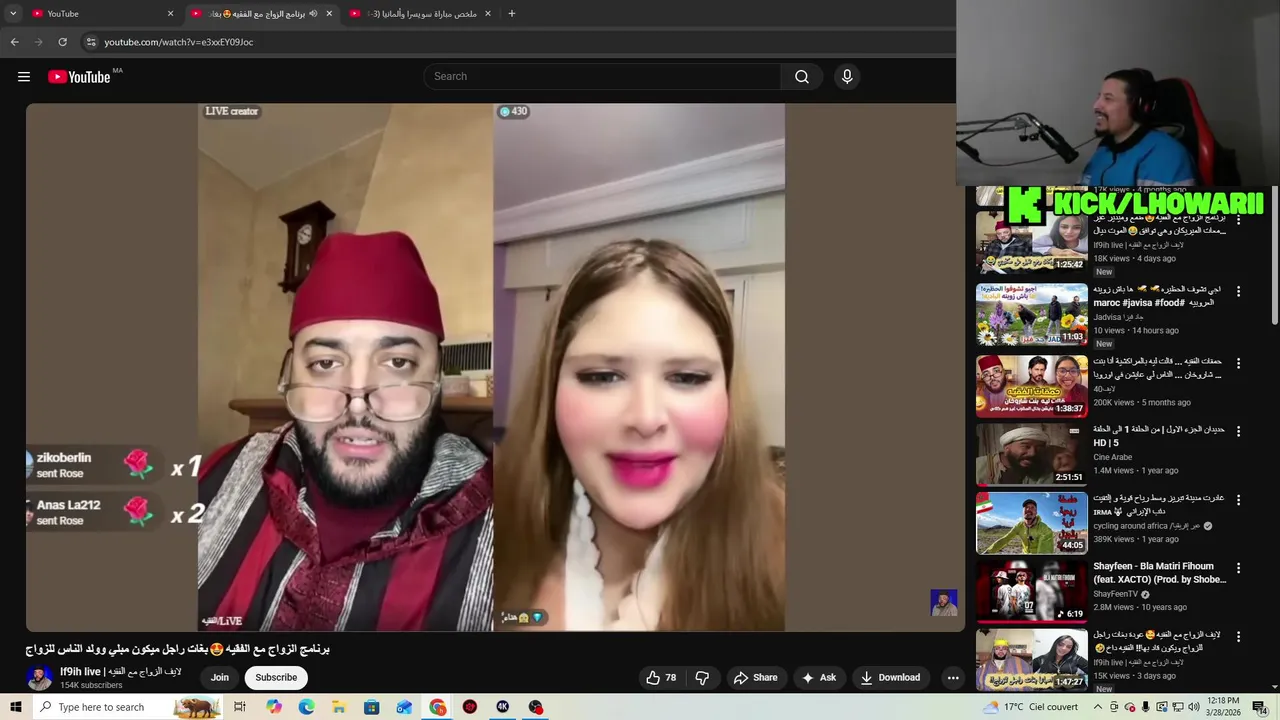Open the notification center with 14 notifications
Viewport: 1280px width, 720px height.
[x=1260, y=707]
